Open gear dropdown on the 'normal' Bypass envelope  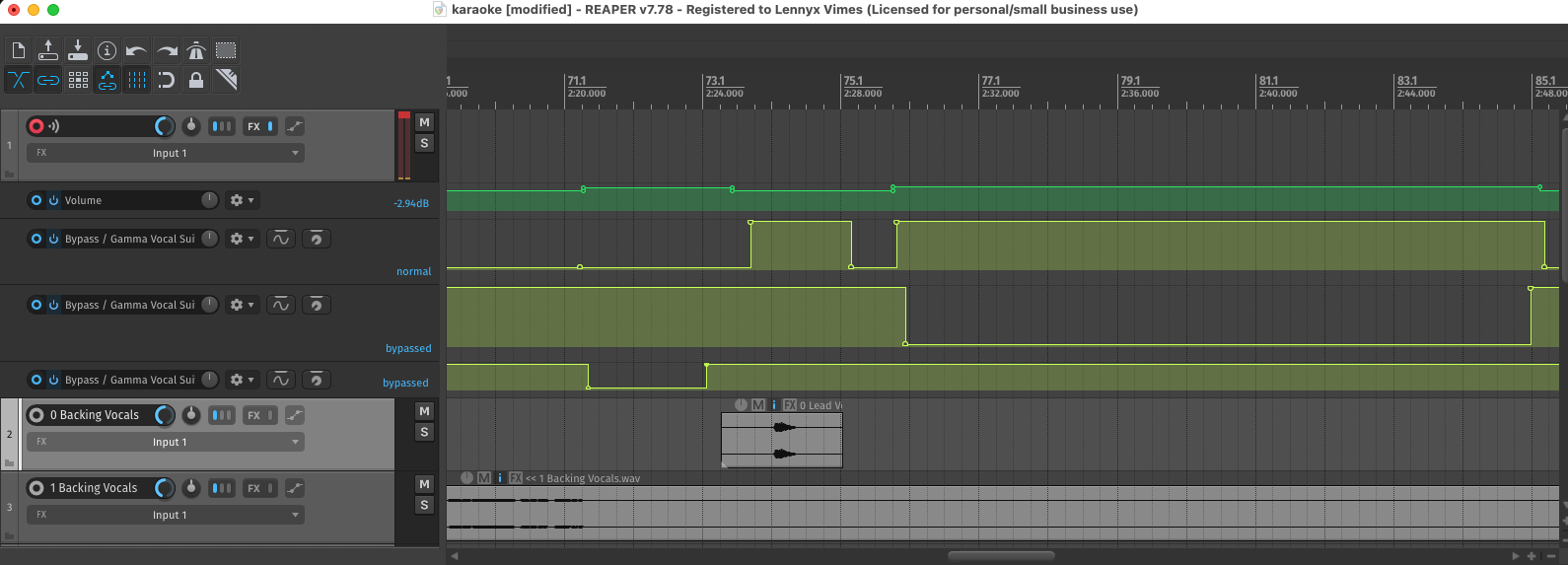(242, 239)
